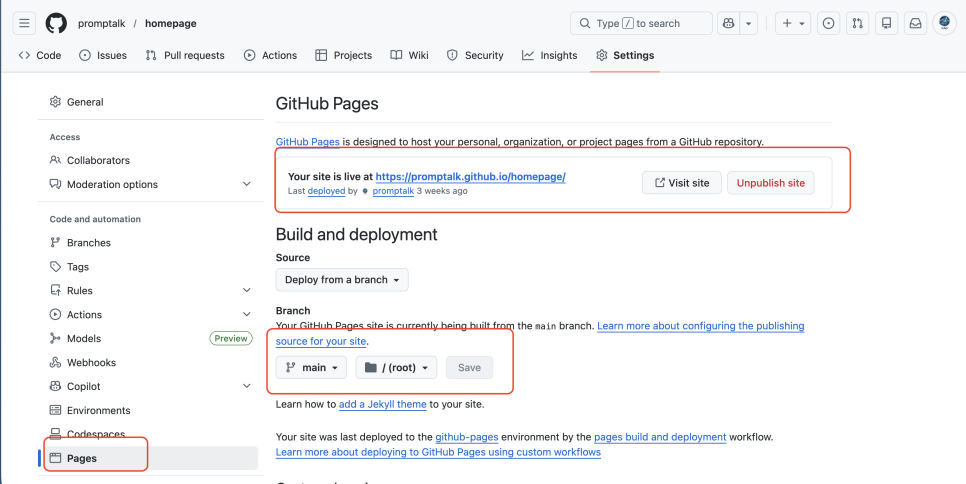Follow the add a Jekyll theme link
The image size is (966, 484).
click(383, 405)
